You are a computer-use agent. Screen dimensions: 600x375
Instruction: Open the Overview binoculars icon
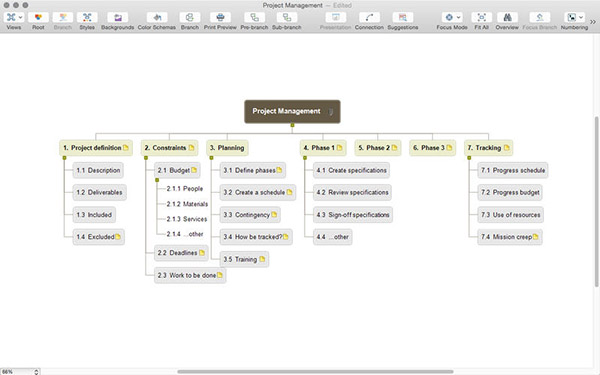pyautogui.click(x=507, y=18)
